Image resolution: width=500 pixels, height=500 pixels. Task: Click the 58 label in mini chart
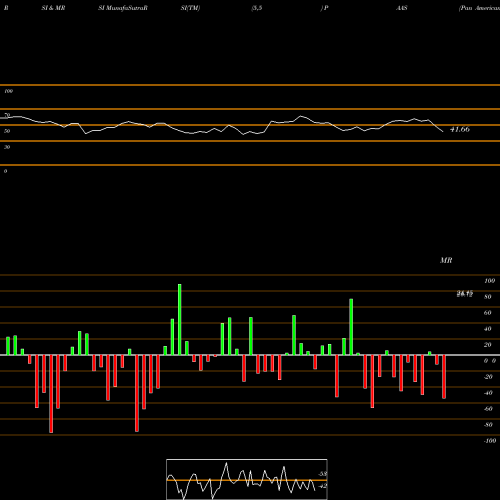323,474
